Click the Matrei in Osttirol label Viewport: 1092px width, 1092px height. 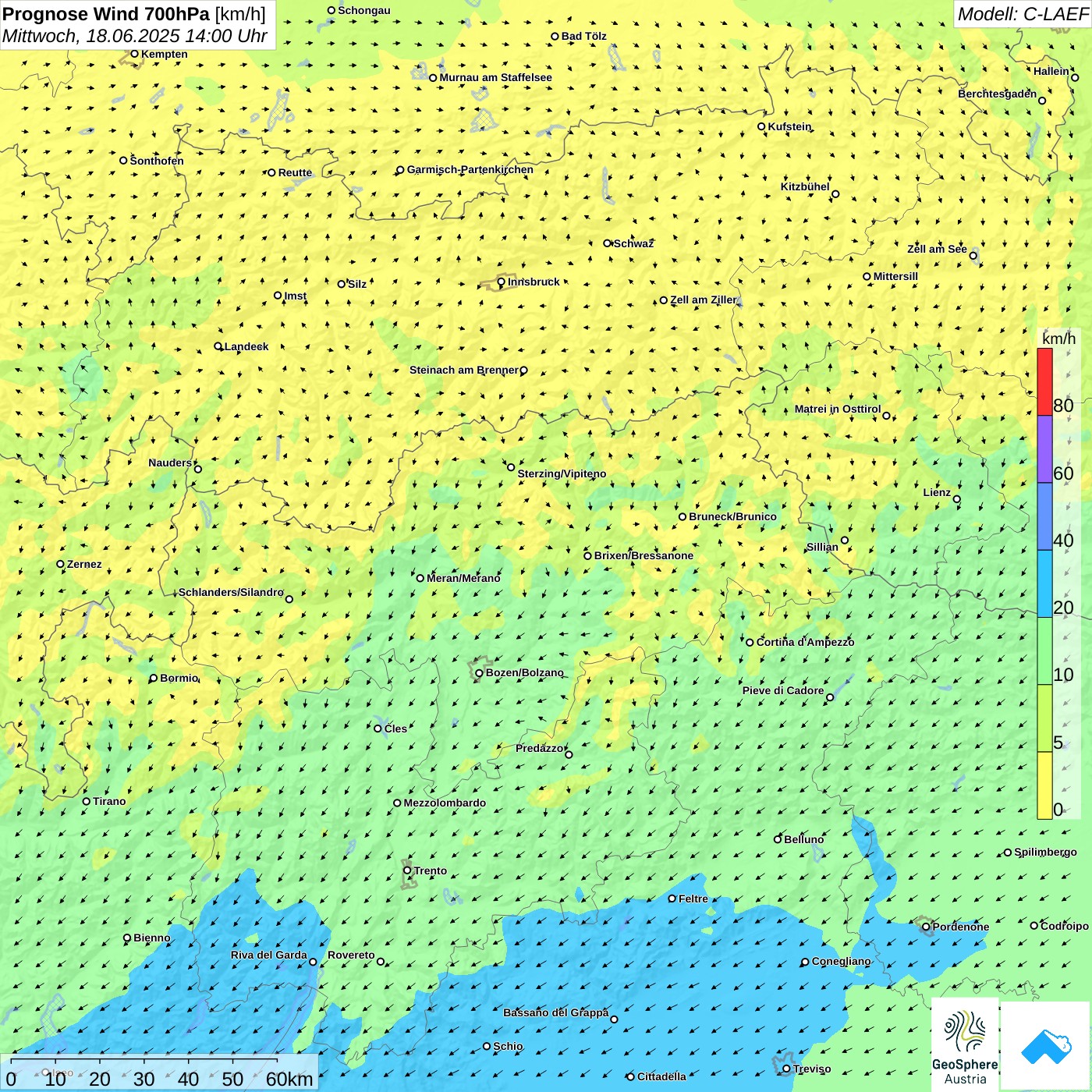coord(838,409)
